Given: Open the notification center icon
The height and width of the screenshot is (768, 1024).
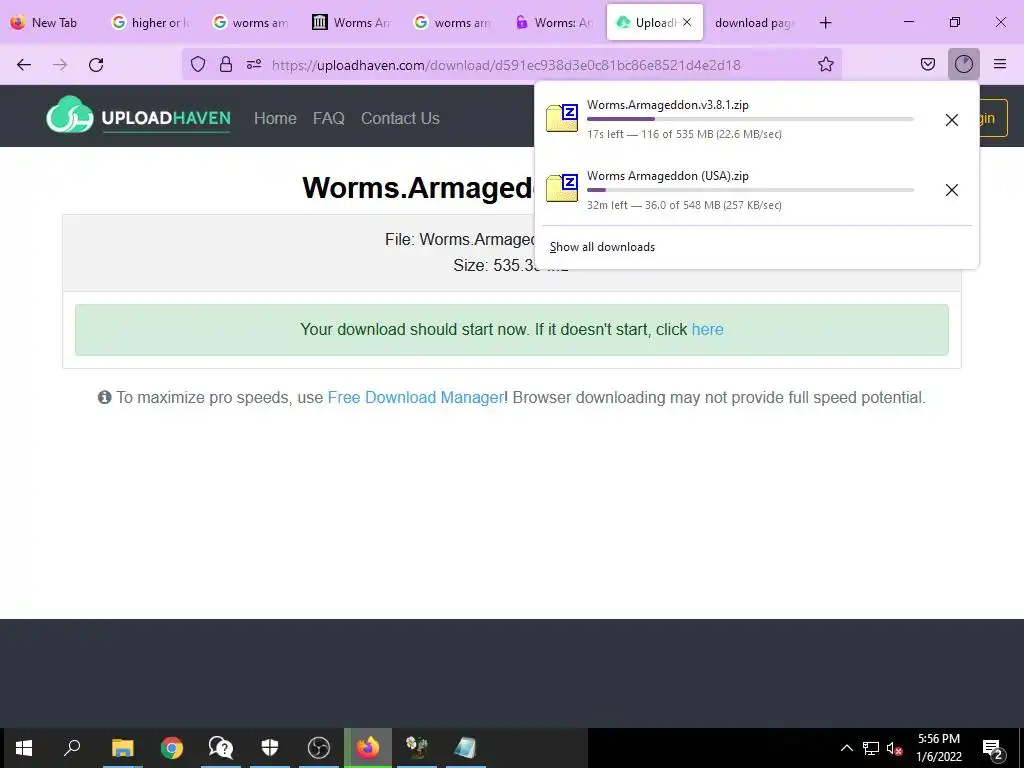Looking at the screenshot, I should [993, 748].
